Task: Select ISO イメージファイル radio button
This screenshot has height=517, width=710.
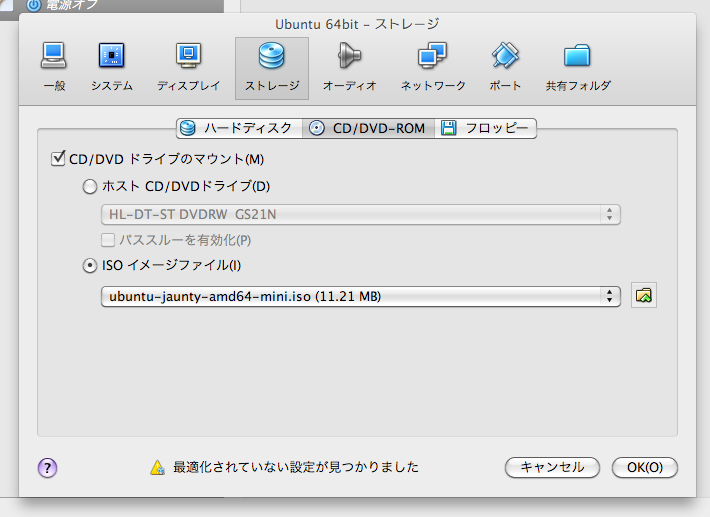Action: coord(90,266)
